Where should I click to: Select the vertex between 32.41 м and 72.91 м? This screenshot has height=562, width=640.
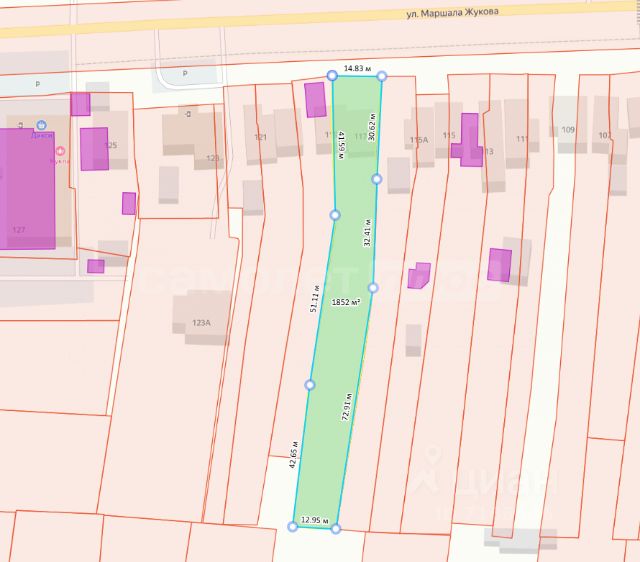click(373, 288)
